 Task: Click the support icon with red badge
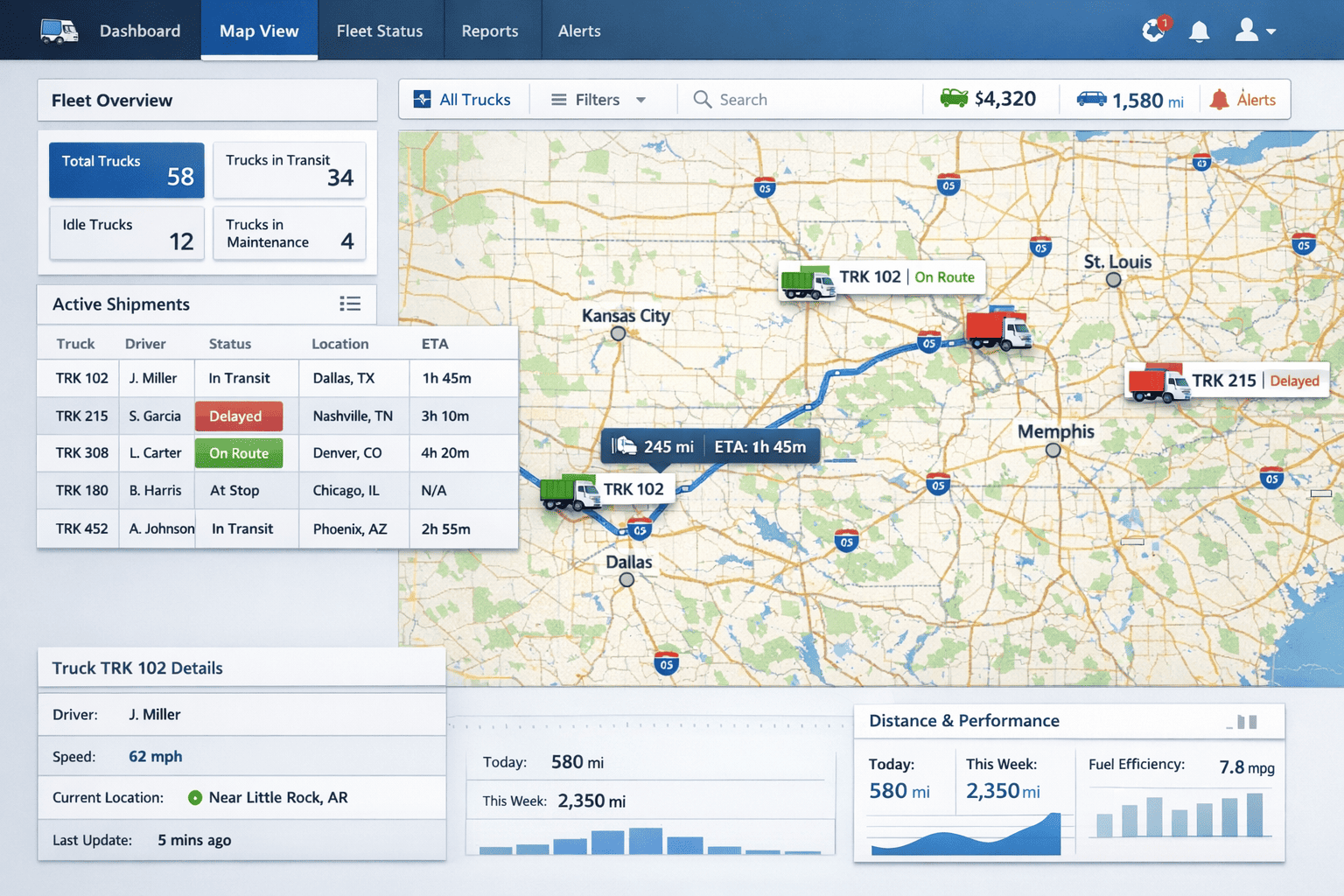[1153, 31]
